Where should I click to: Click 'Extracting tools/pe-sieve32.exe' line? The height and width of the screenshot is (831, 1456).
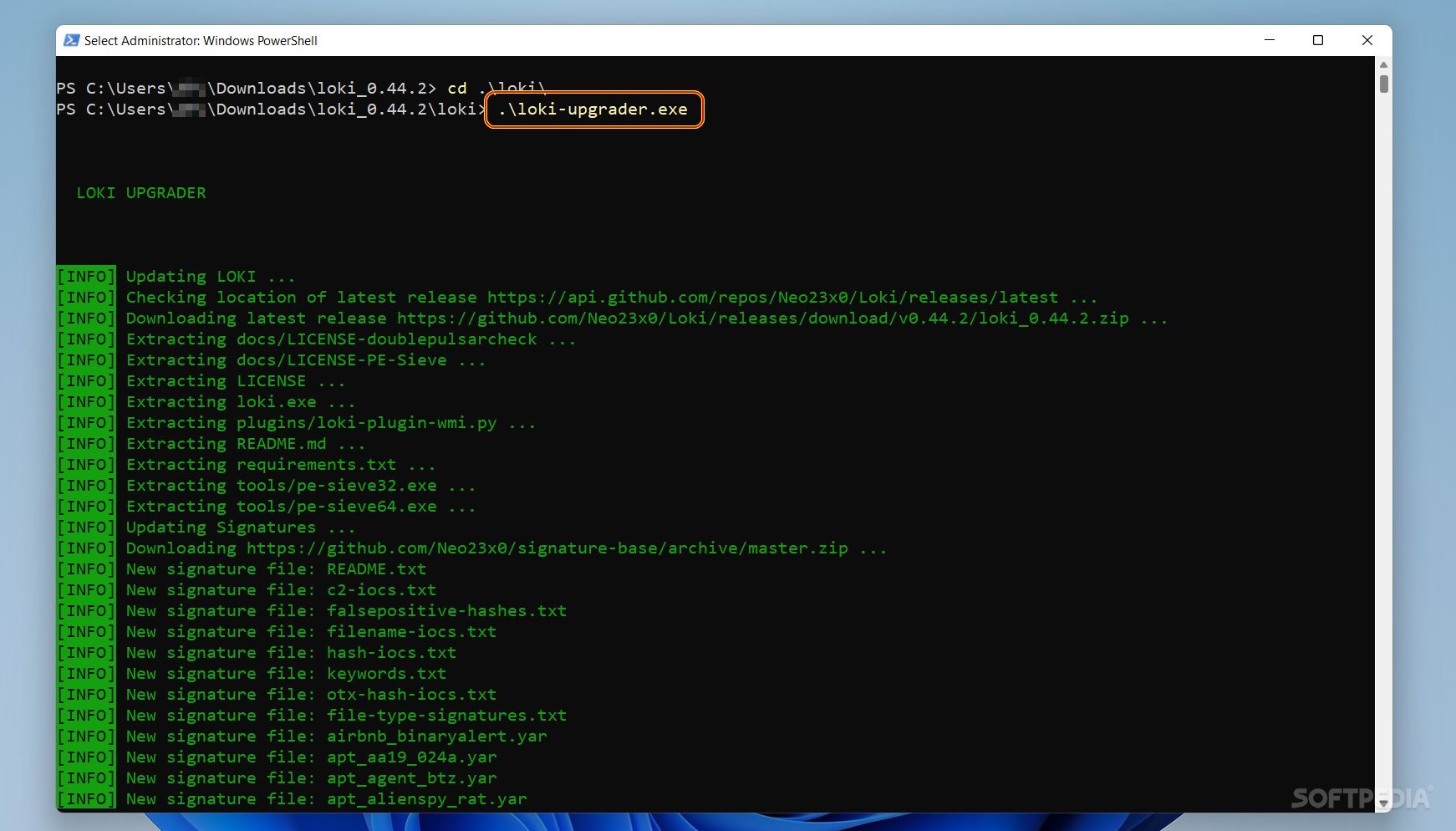(301, 486)
